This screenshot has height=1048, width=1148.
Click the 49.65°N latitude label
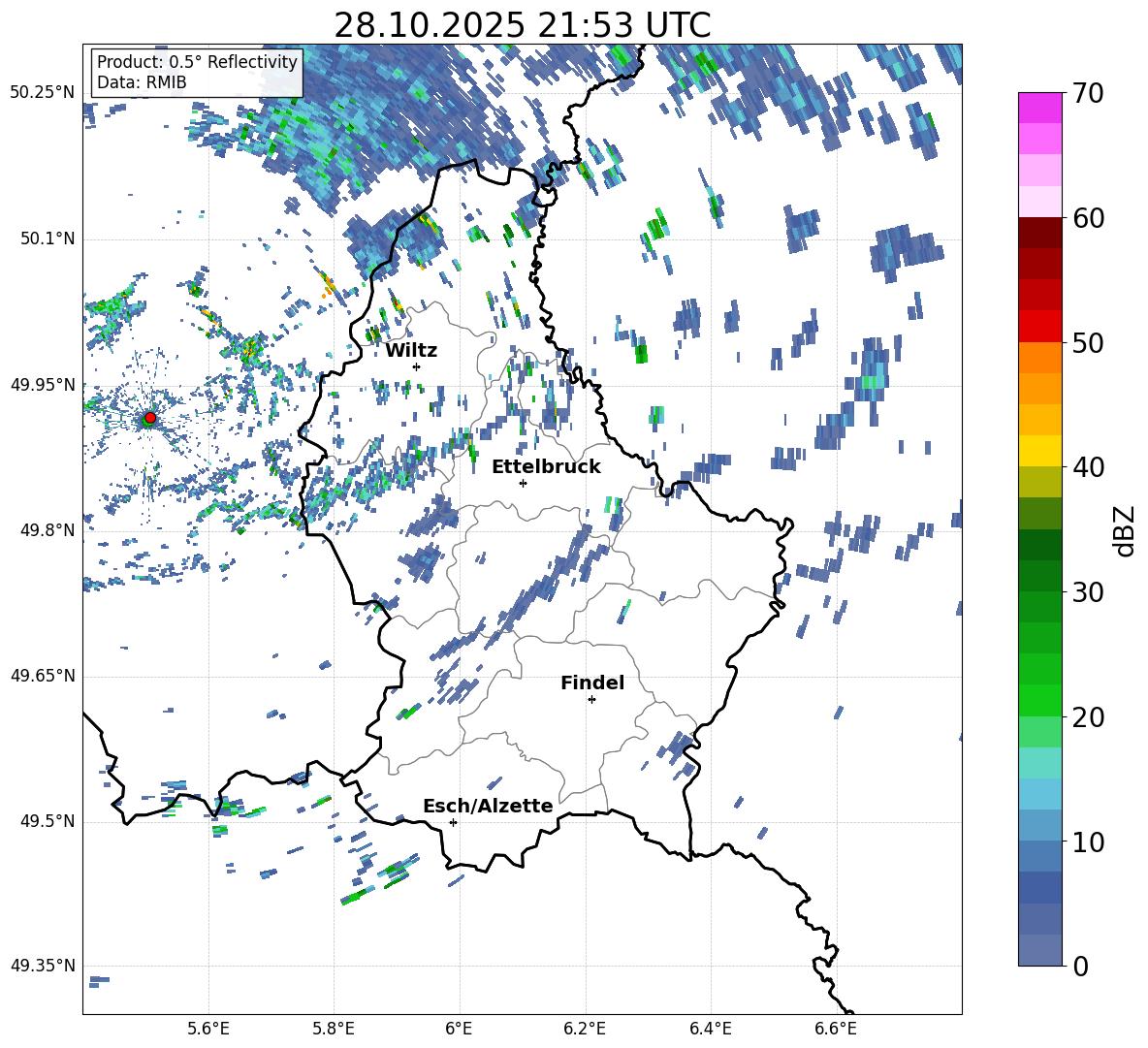(x=43, y=676)
